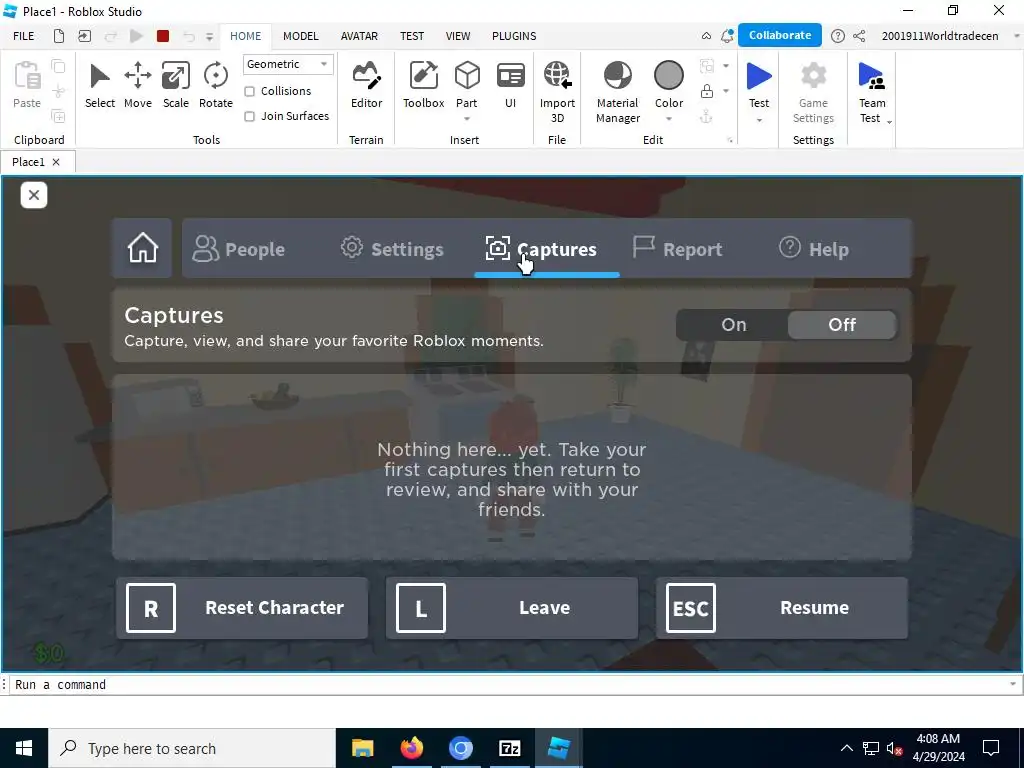
Task: Close the in-game menu with X
Action: [34, 195]
